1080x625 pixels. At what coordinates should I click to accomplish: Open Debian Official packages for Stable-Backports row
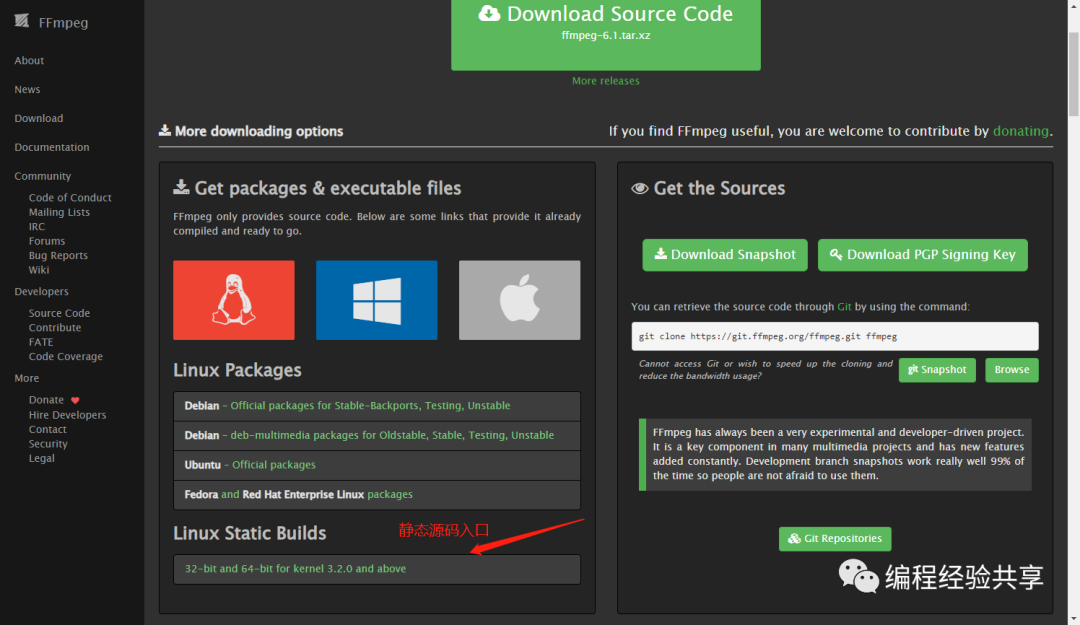(377, 406)
